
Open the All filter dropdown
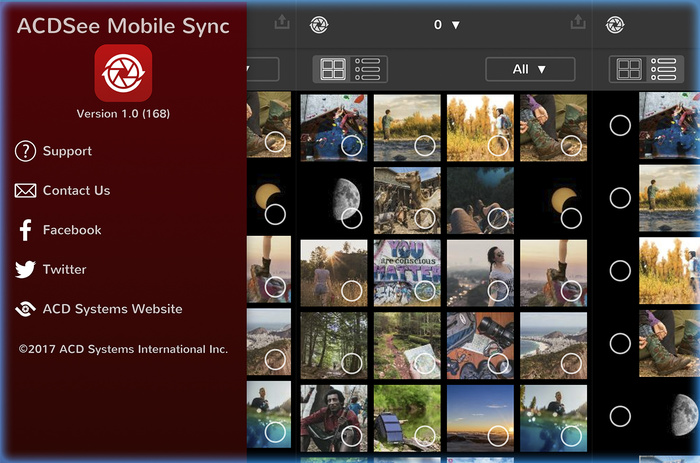click(530, 69)
